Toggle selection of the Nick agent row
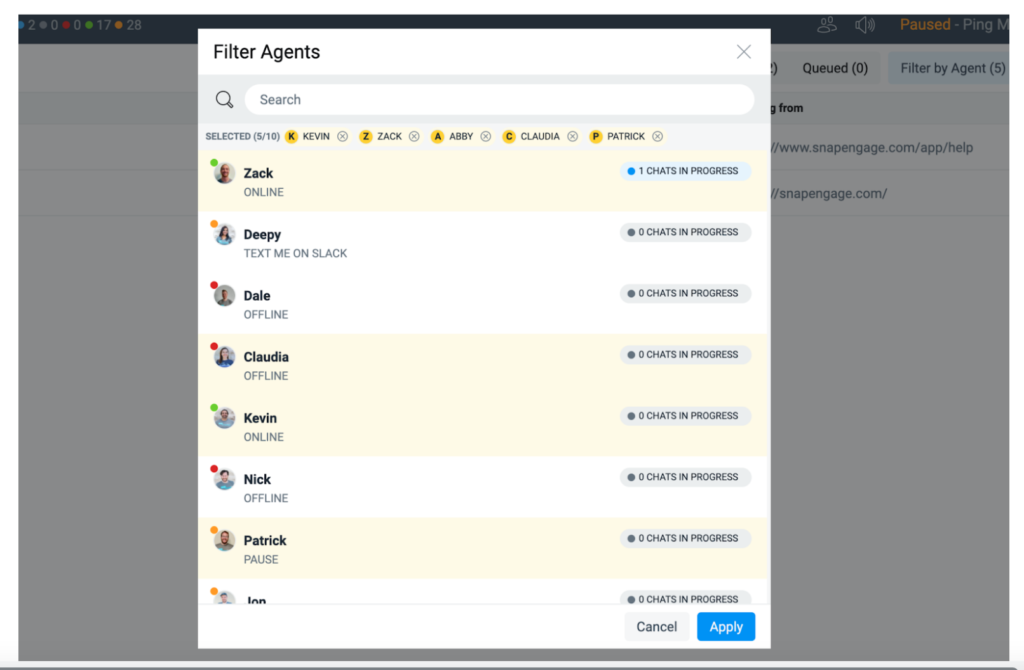1024x670 pixels. coord(450,487)
